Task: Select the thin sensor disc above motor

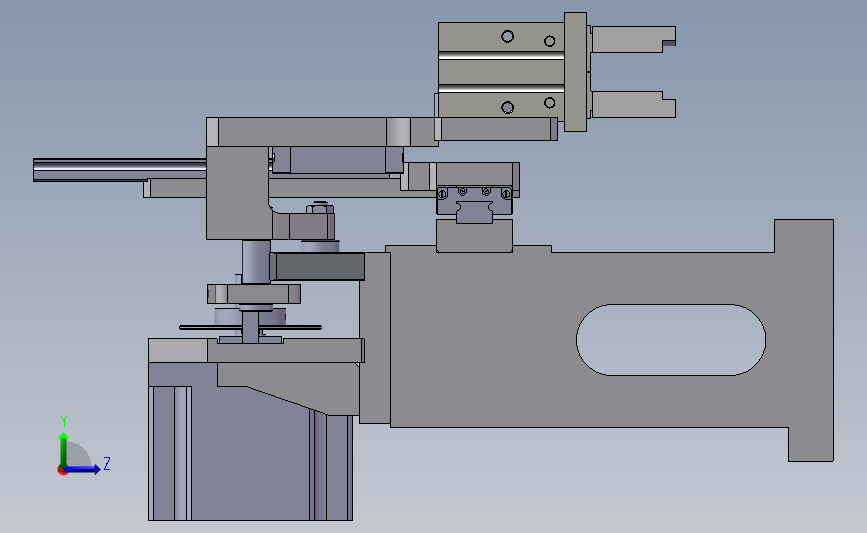Action: click(250, 327)
